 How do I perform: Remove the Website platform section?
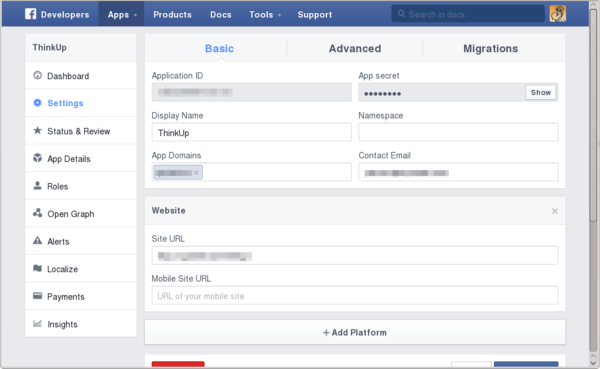[554, 211]
